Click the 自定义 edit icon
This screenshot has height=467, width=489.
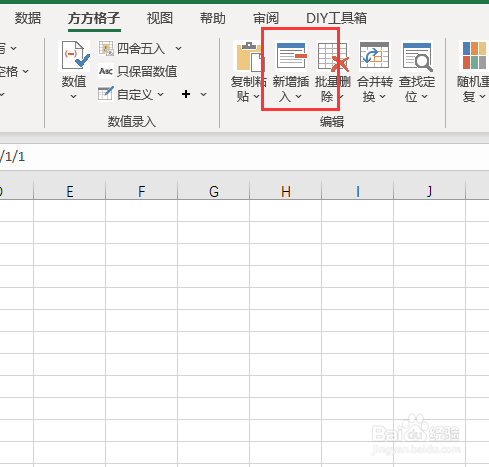106,94
